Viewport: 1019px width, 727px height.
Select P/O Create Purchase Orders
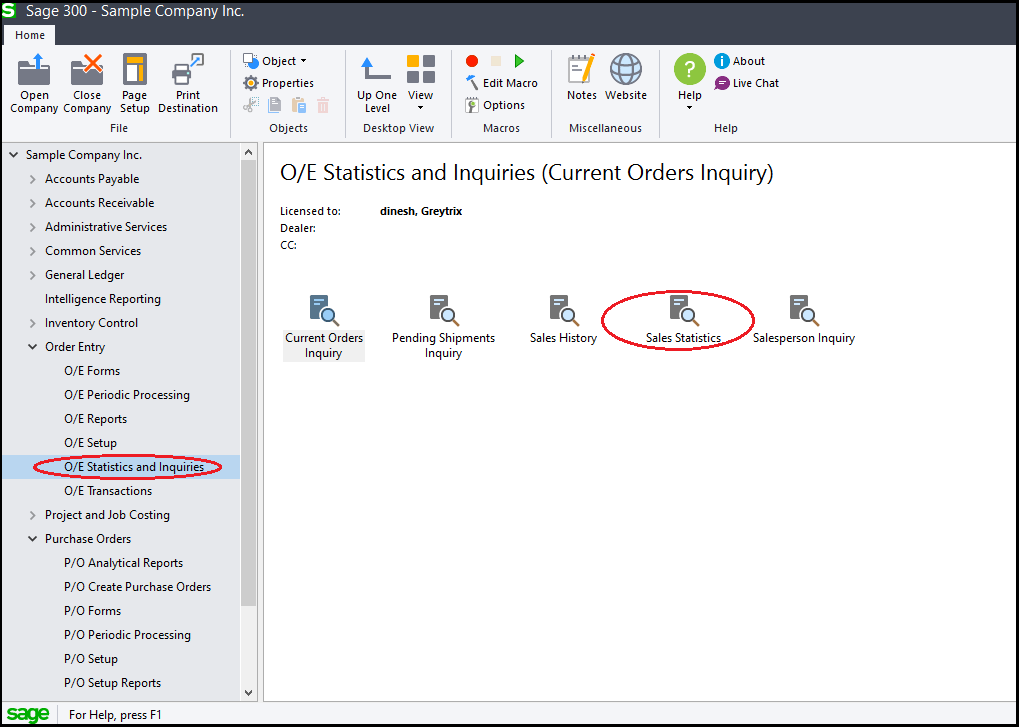[138, 587]
